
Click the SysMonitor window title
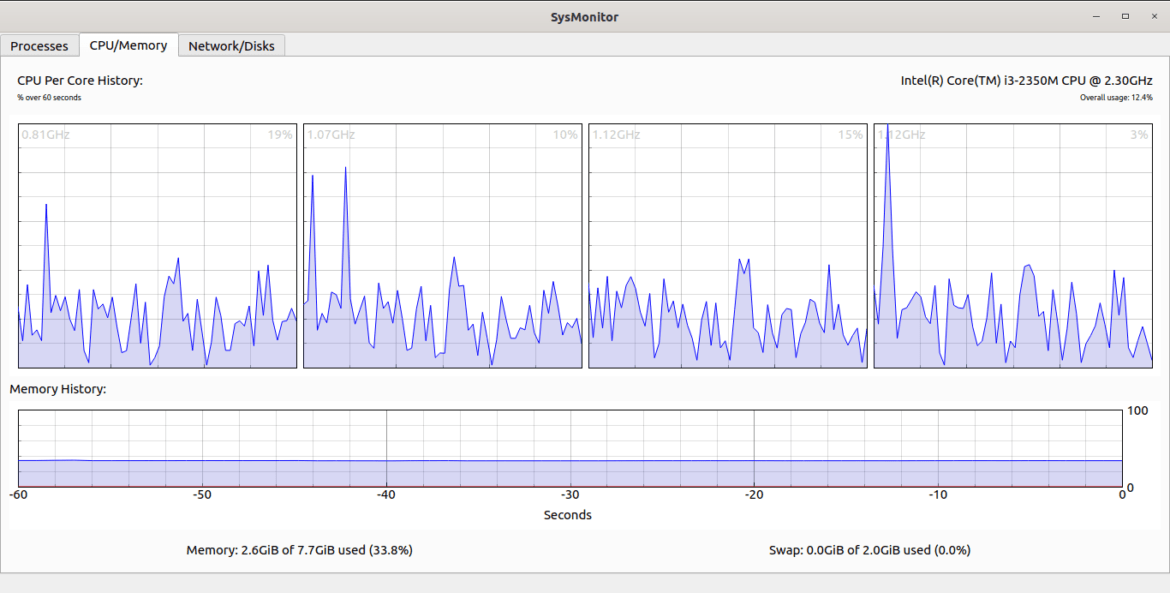(x=584, y=16)
